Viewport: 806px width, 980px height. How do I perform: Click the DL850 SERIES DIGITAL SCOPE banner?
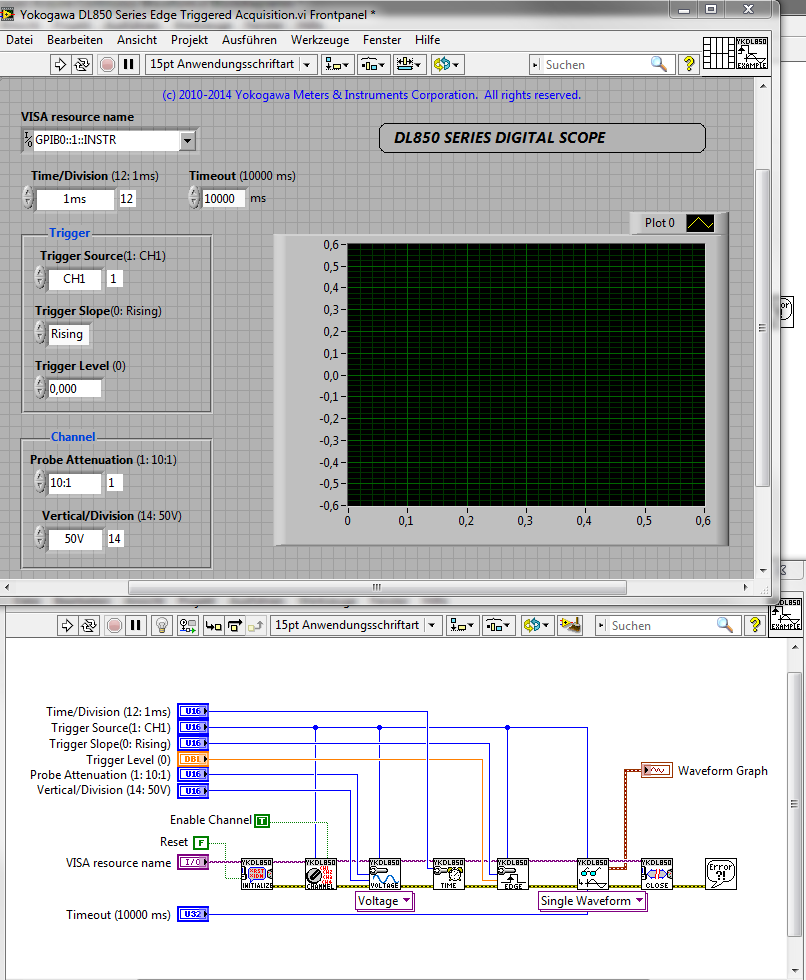542,138
